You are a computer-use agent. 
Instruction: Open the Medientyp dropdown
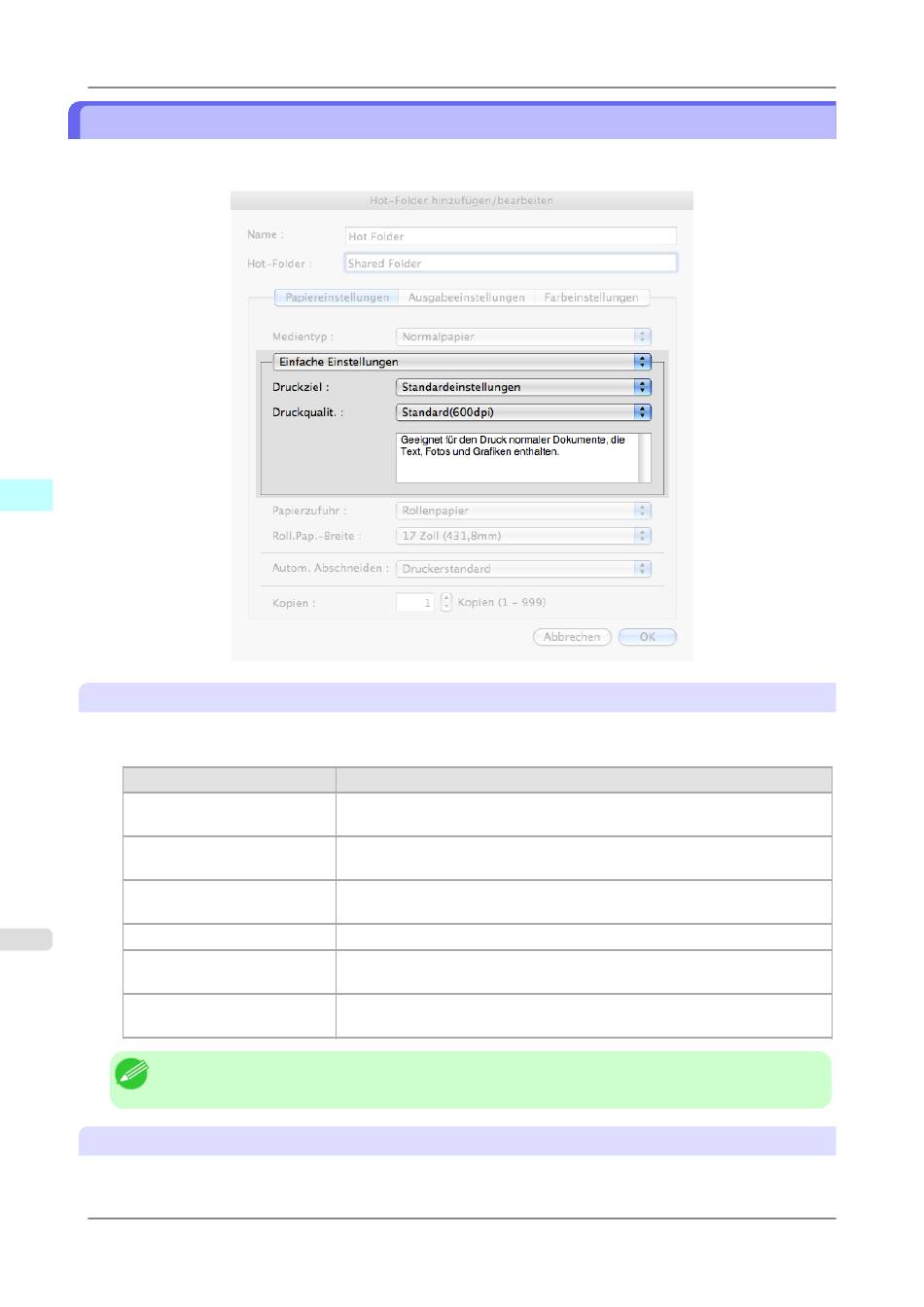523,336
